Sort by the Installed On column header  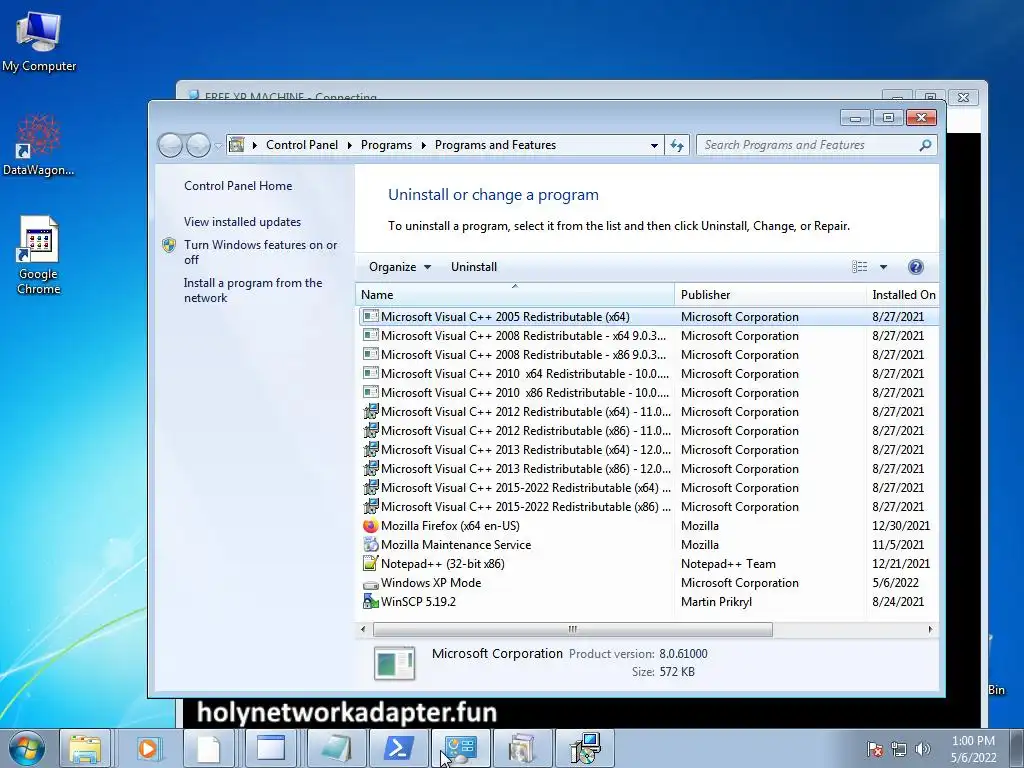pos(903,295)
